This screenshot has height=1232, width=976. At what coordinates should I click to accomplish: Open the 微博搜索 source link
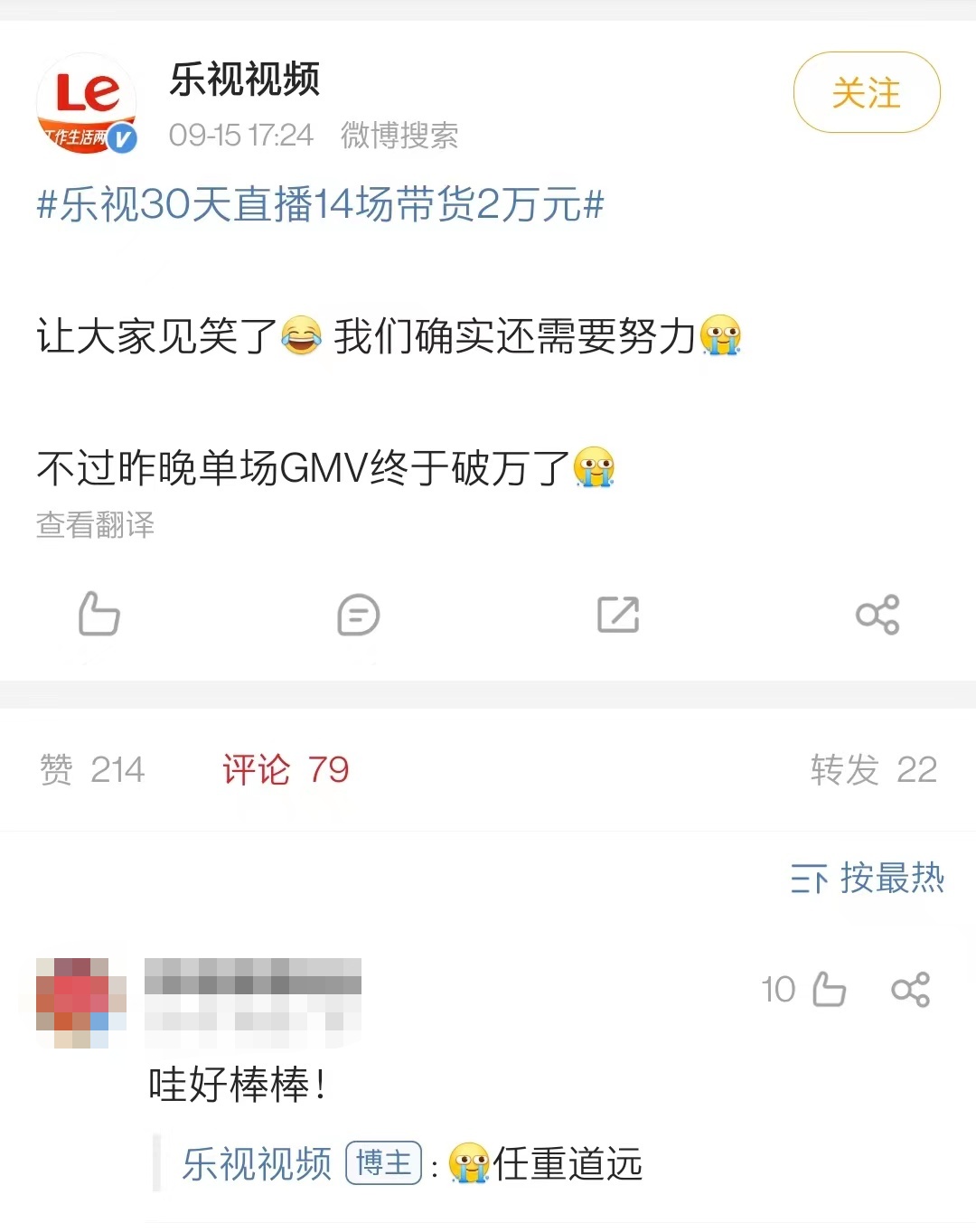[399, 136]
